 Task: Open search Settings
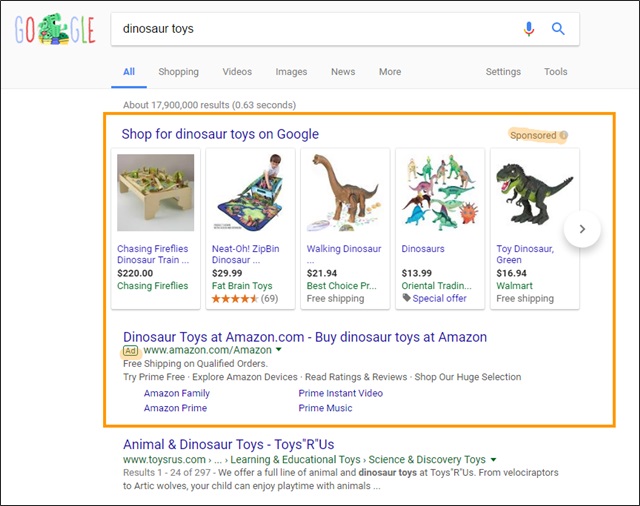[503, 72]
